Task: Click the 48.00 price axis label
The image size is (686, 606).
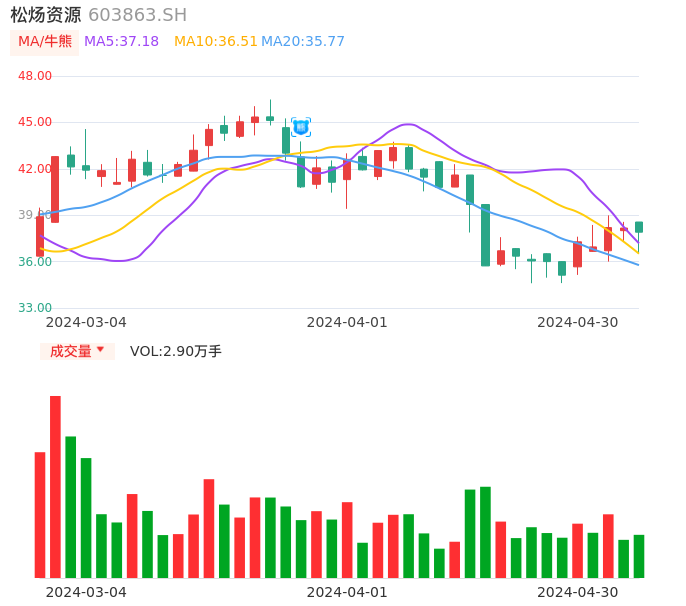Action: pyautogui.click(x=35, y=76)
